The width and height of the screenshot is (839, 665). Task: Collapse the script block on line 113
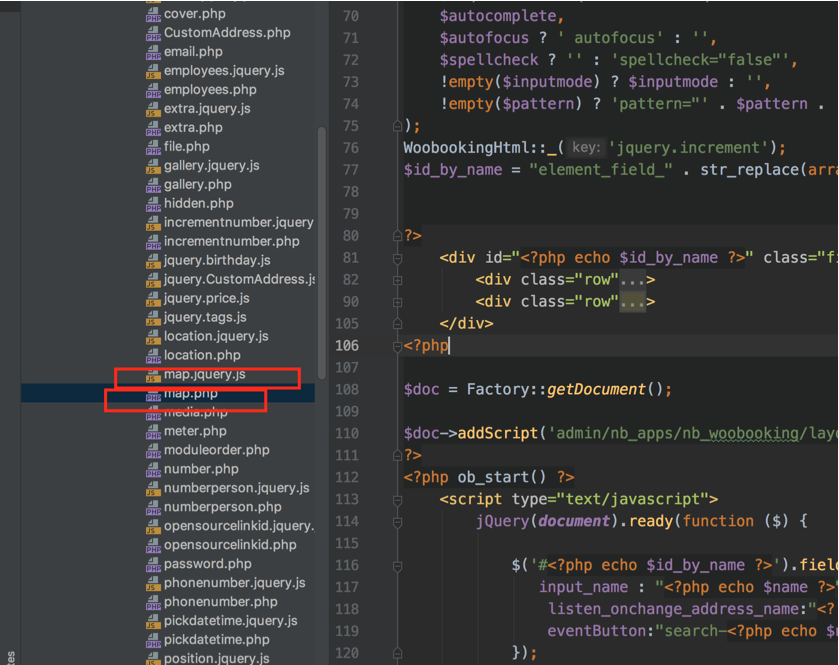[x=397, y=499]
